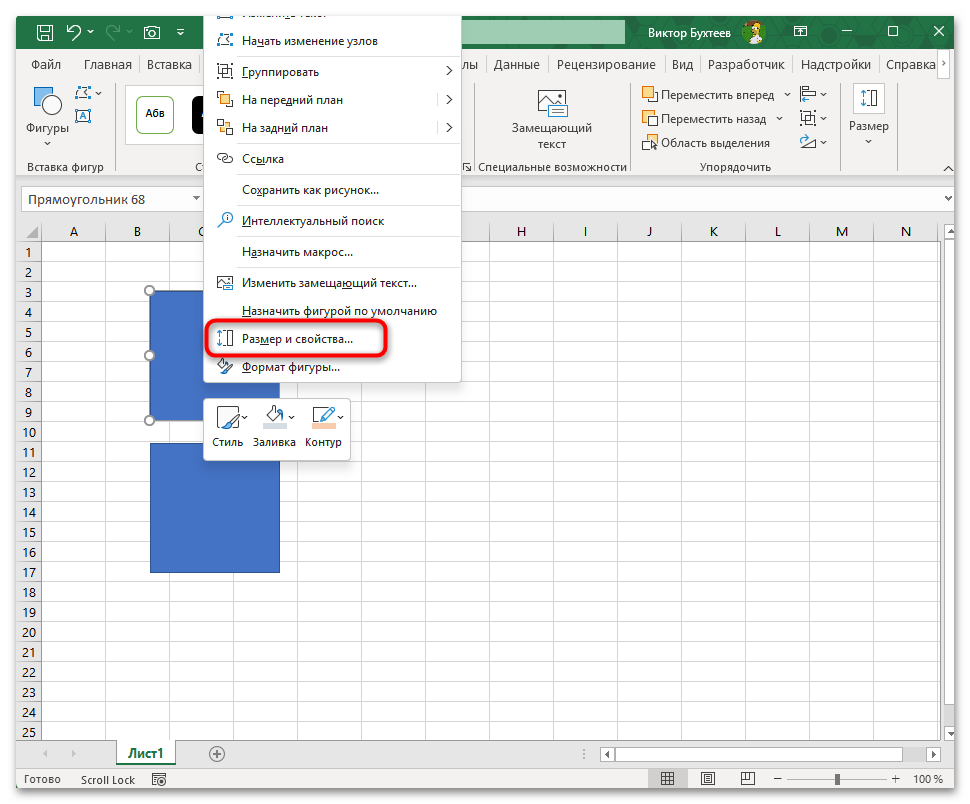Screen dimensions: 970x804
Task: Expand На задний план submenu arrow
Action: (449, 127)
